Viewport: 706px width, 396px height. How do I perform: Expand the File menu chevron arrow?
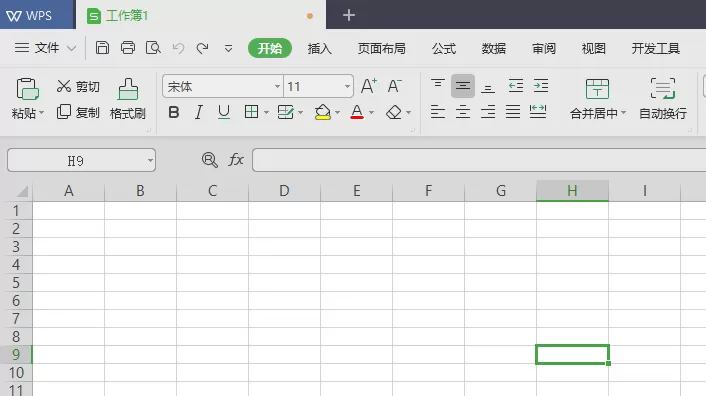[72, 48]
